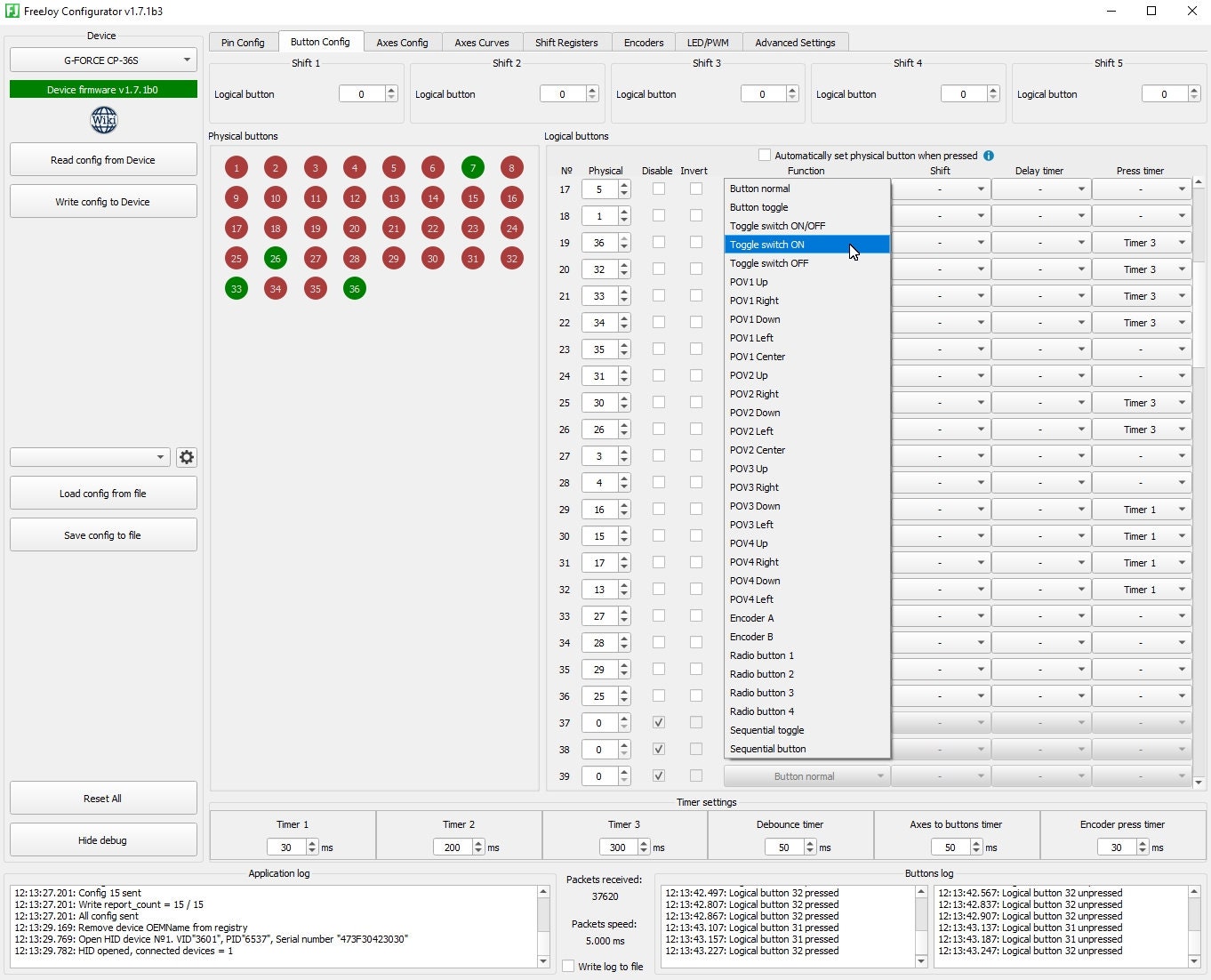Screen dimensions: 1211x980
Task: Switch to the Axes Config tab
Action: [x=402, y=43]
